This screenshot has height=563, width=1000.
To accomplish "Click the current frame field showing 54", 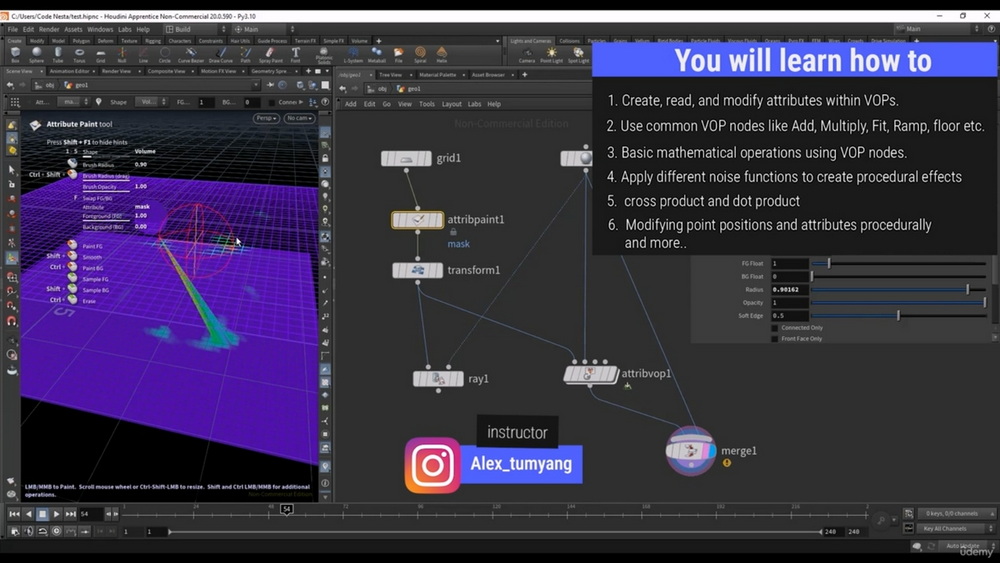I will pyautogui.click(x=91, y=514).
